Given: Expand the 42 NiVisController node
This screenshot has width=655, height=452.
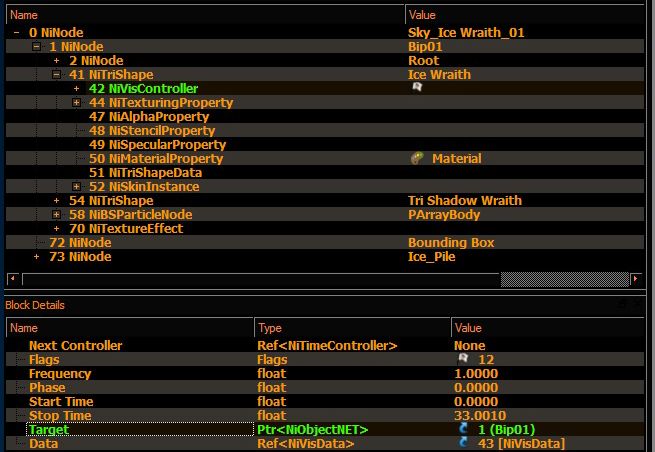Looking at the screenshot, I should tap(76, 89).
